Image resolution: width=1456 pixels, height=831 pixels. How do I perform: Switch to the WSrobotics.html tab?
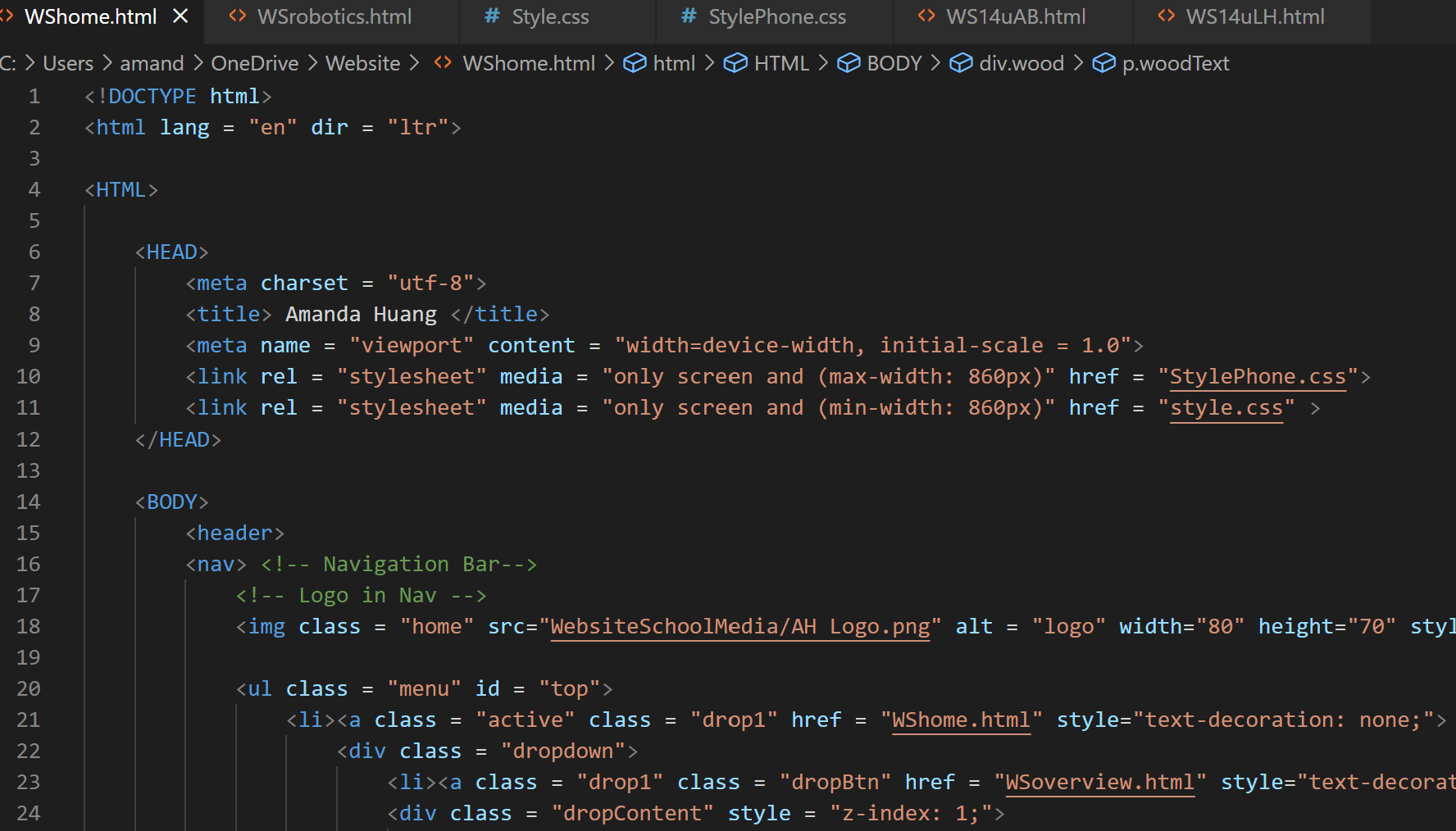click(x=334, y=16)
